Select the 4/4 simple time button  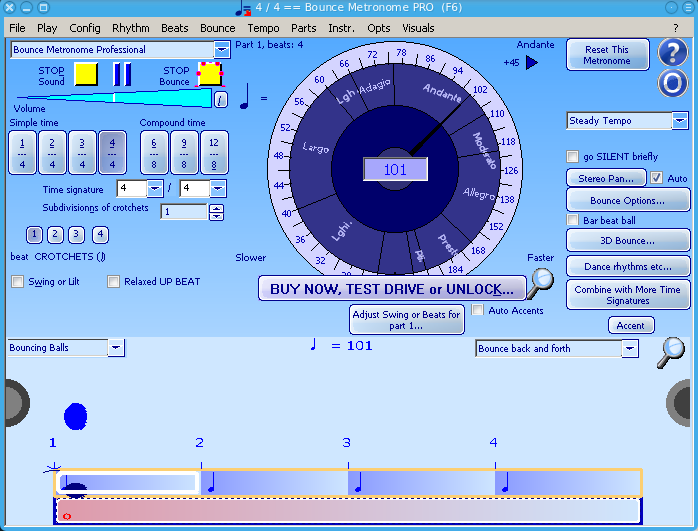(112, 153)
